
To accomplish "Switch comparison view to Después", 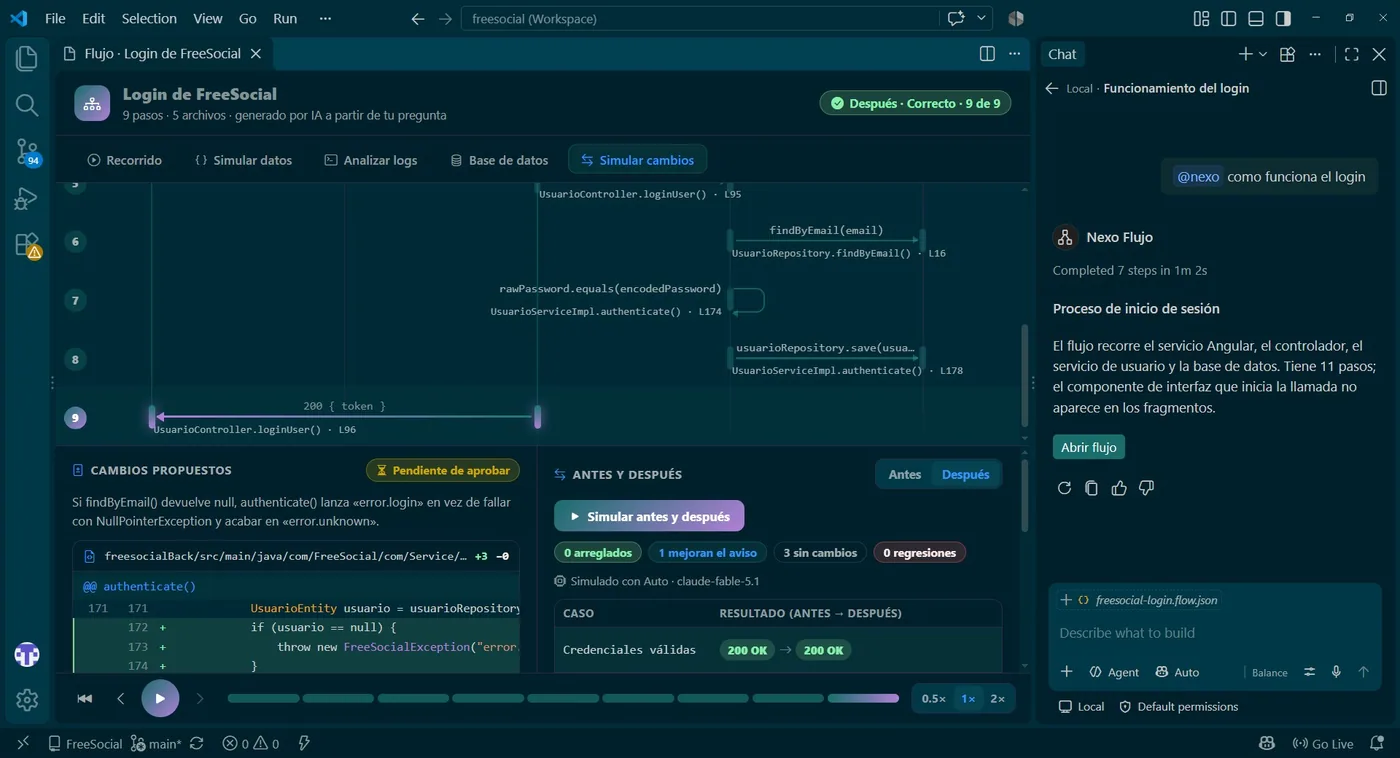I will point(966,475).
